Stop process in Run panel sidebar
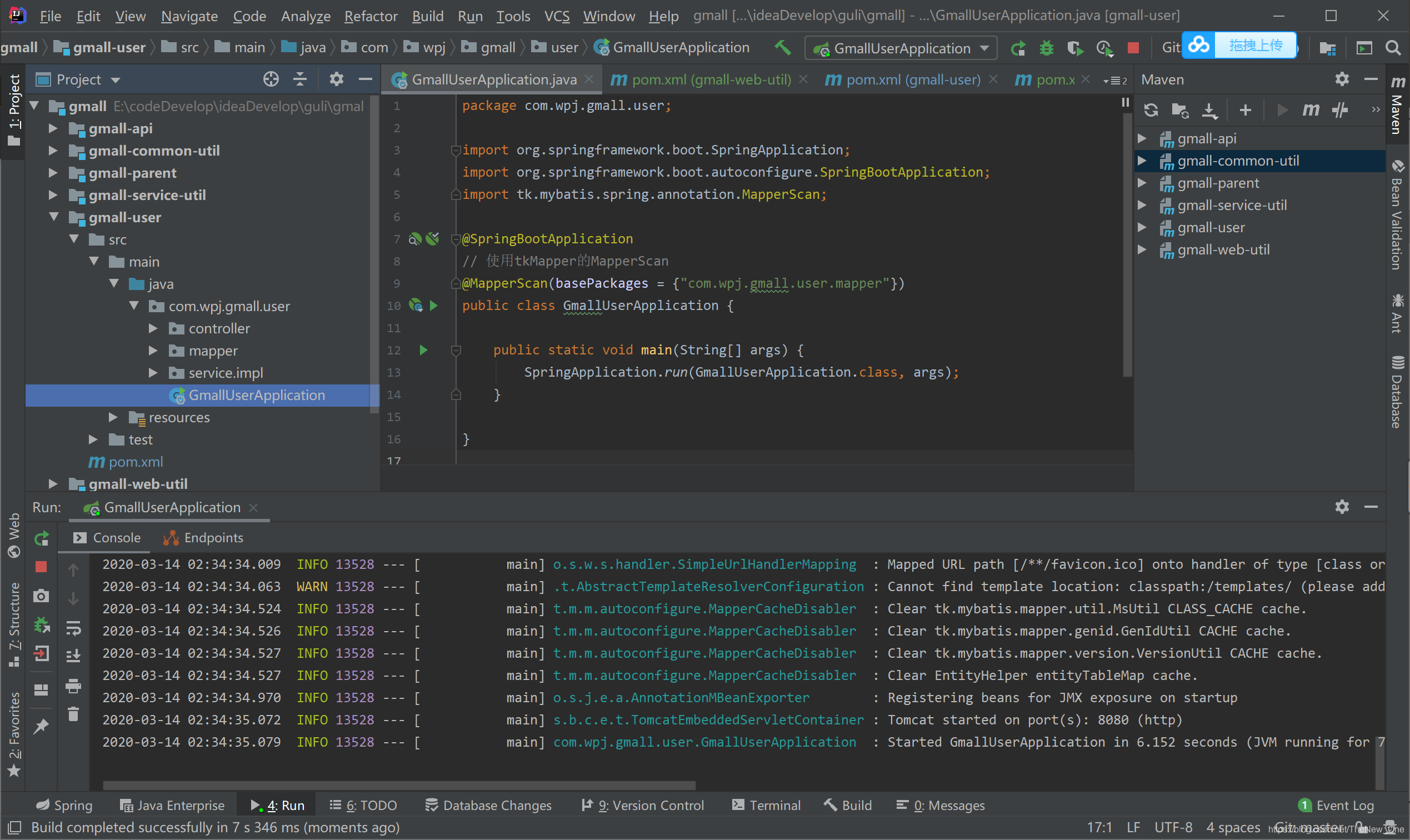1410x840 pixels. tap(41, 567)
